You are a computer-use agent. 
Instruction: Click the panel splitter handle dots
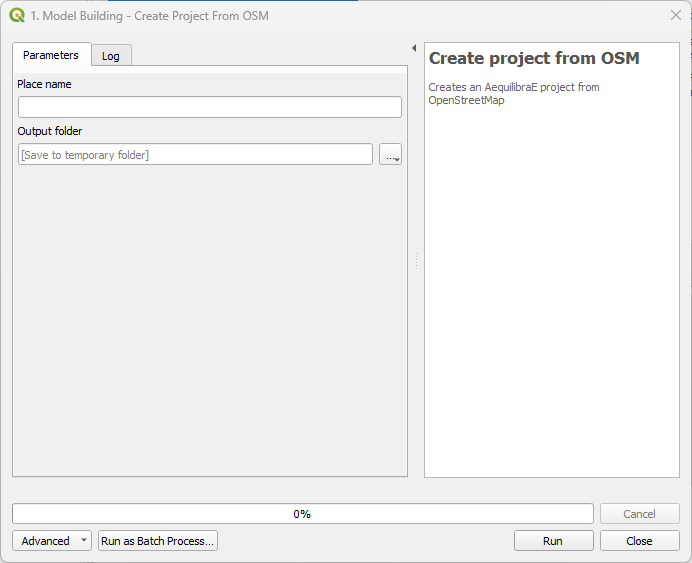tap(416, 261)
